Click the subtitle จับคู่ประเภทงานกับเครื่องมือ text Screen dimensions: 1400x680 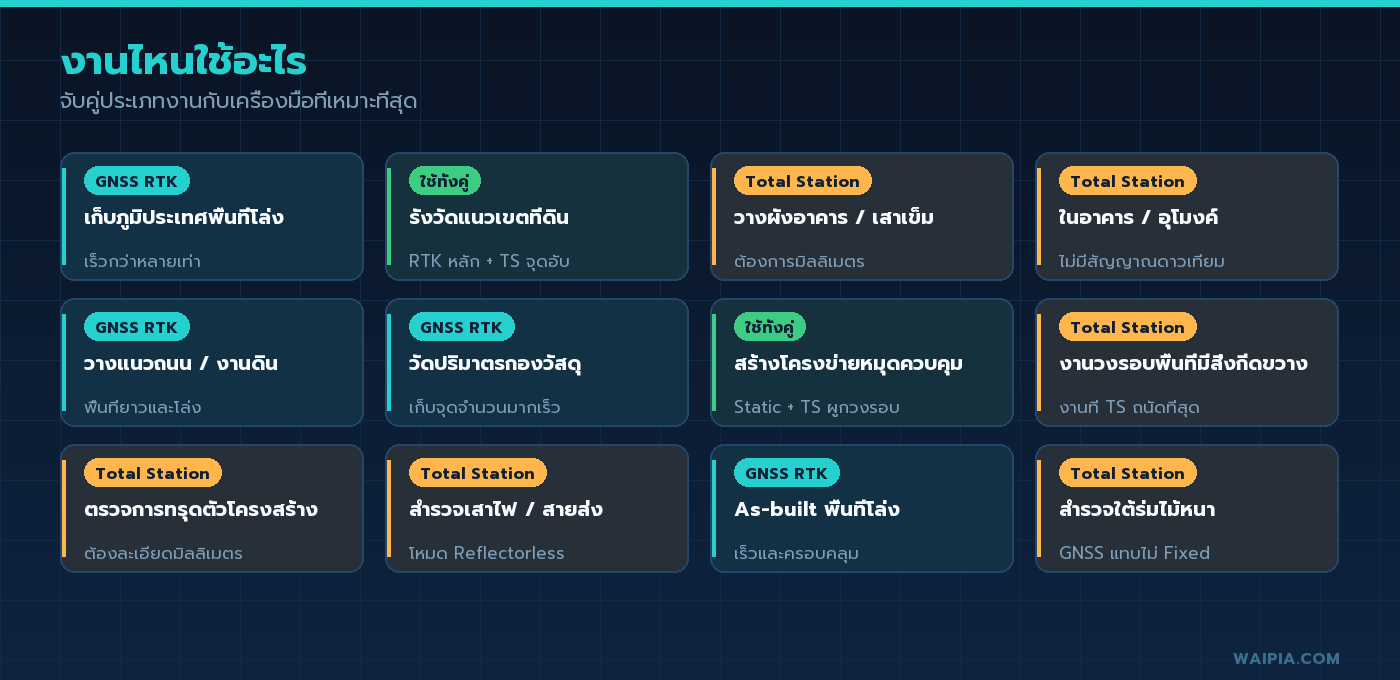pyautogui.click(x=238, y=102)
